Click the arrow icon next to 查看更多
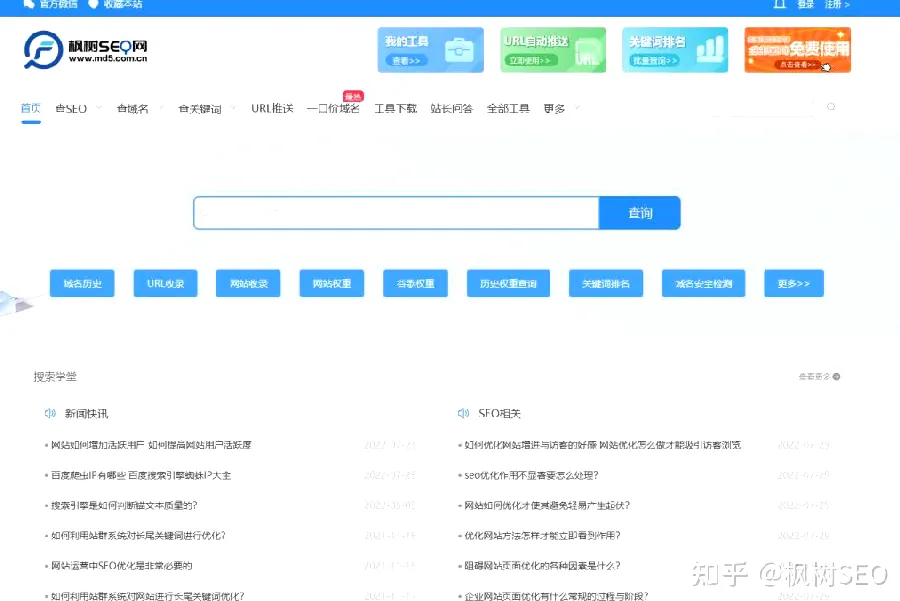 (x=836, y=377)
